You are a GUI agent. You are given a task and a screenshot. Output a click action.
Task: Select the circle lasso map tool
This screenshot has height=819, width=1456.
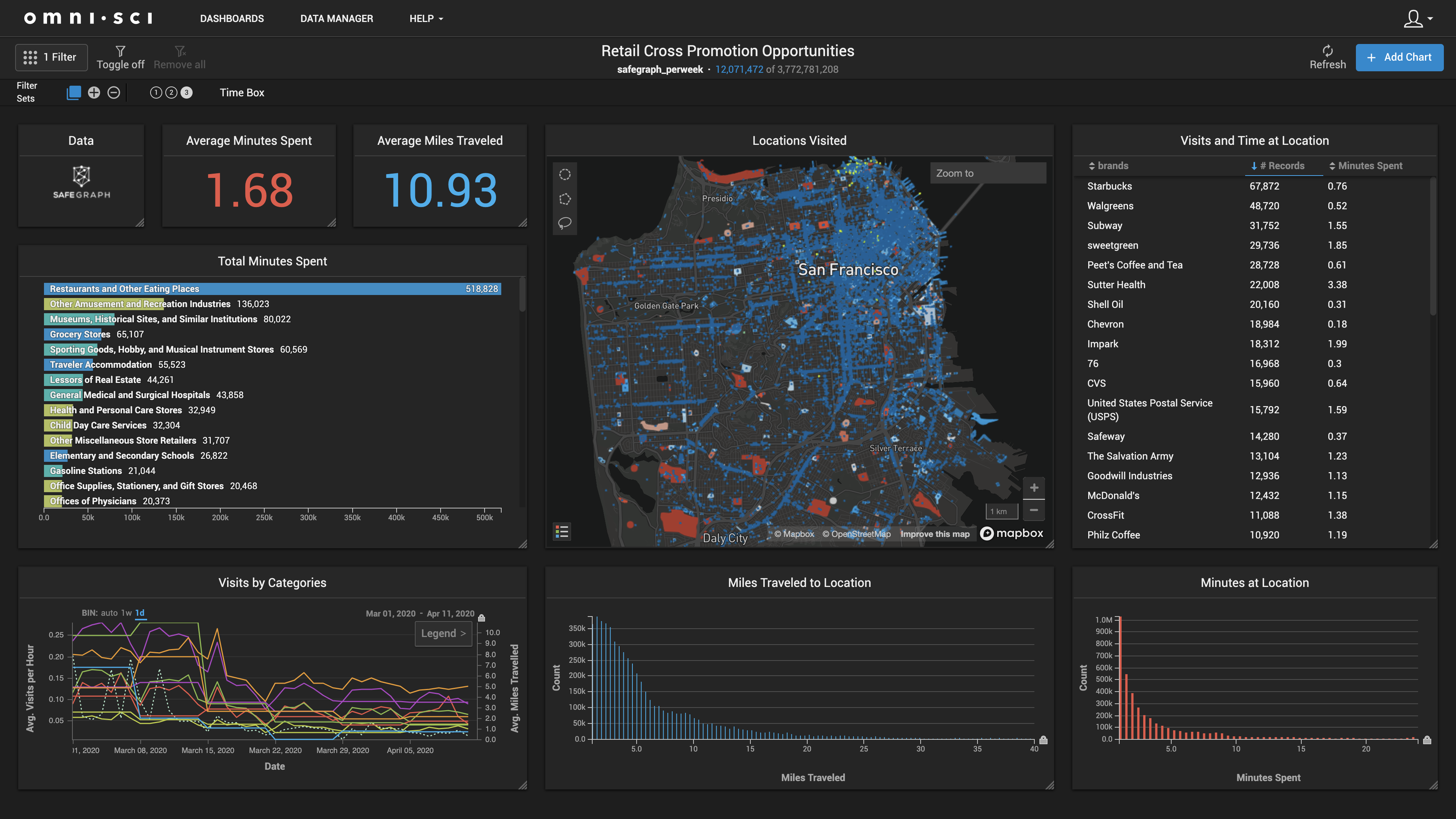click(x=565, y=174)
